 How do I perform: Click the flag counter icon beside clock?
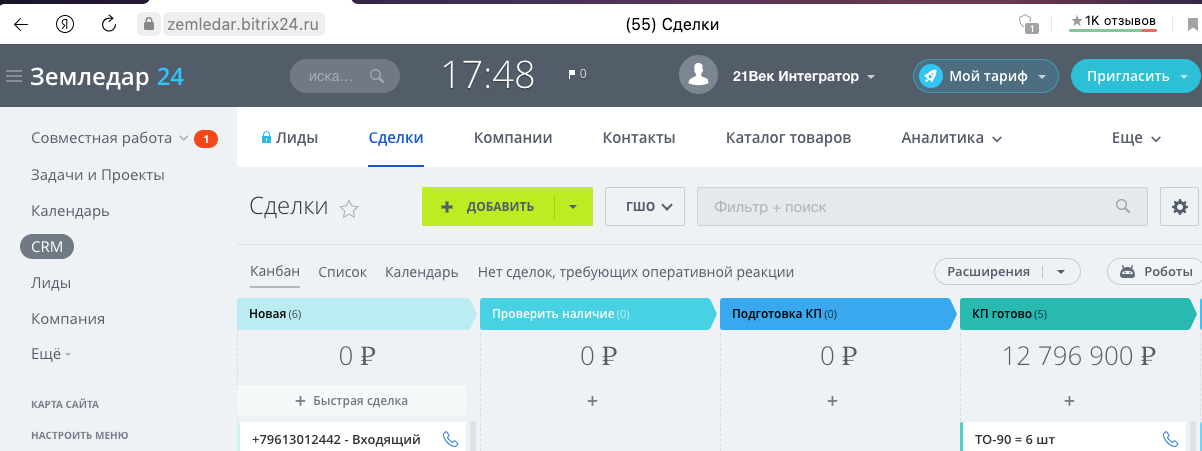click(577, 74)
